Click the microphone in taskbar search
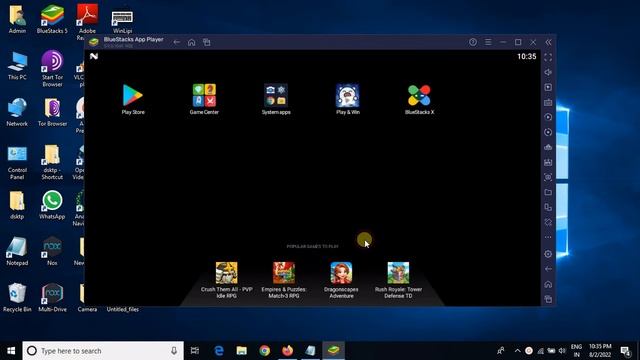640x360 pixels. click(x=174, y=351)
